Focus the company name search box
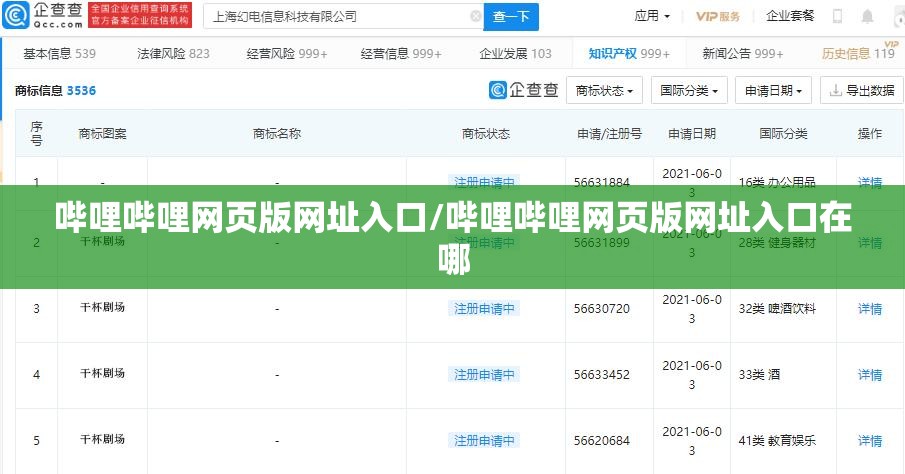Image resolution: width=905 pixels, height=474 pixels. click(343, 17)
